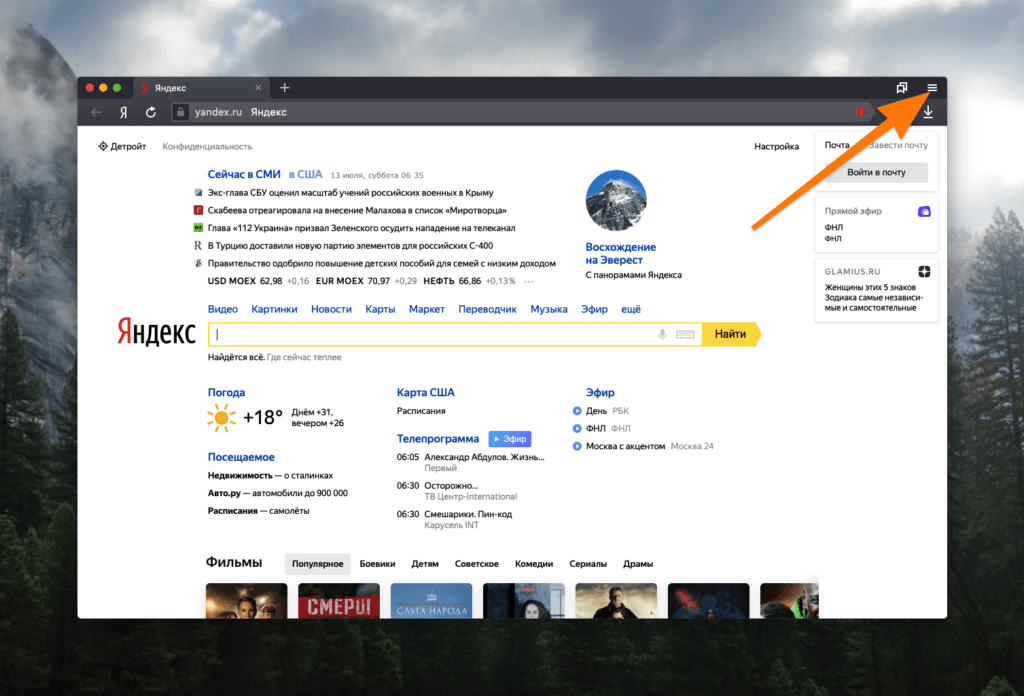Viewport: 1024px width, 696px height.
Task: Open Видео service link
Action: pyautogui.click(x=223, y=309)
